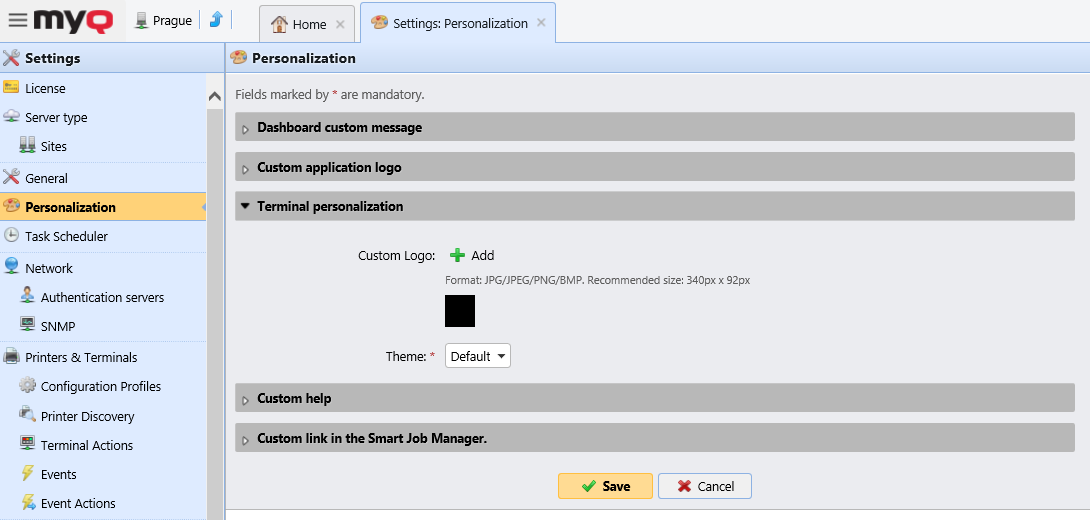Click the palette icon on Settings tab

point(380,23)
